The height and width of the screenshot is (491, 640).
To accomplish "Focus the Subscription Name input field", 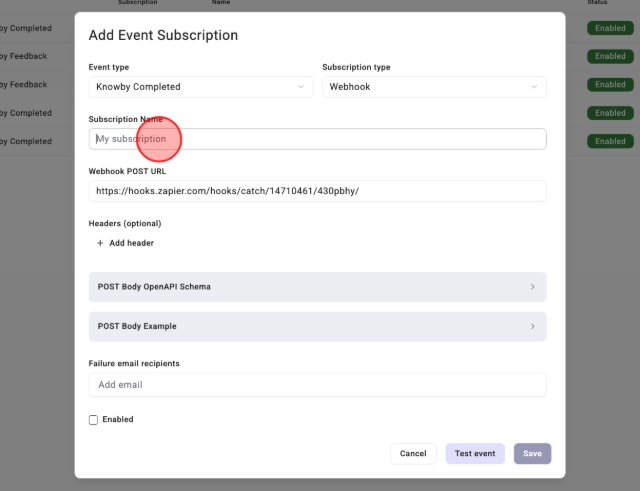I will (318, 139).
